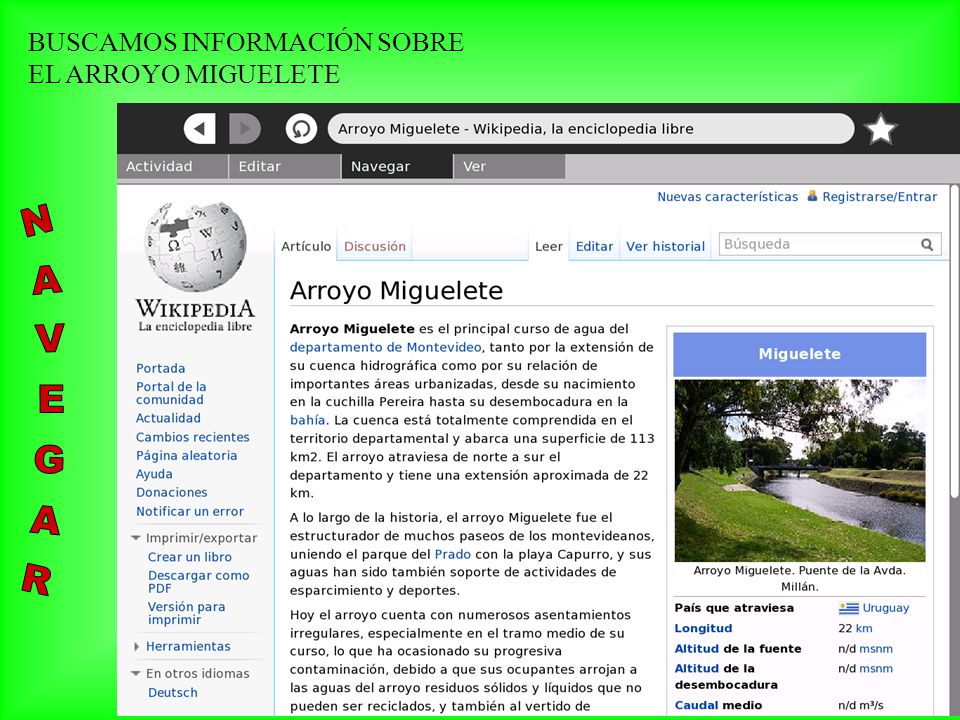Collapse the En otros idiomas section
960x720 pixels.
click(190, 673)
